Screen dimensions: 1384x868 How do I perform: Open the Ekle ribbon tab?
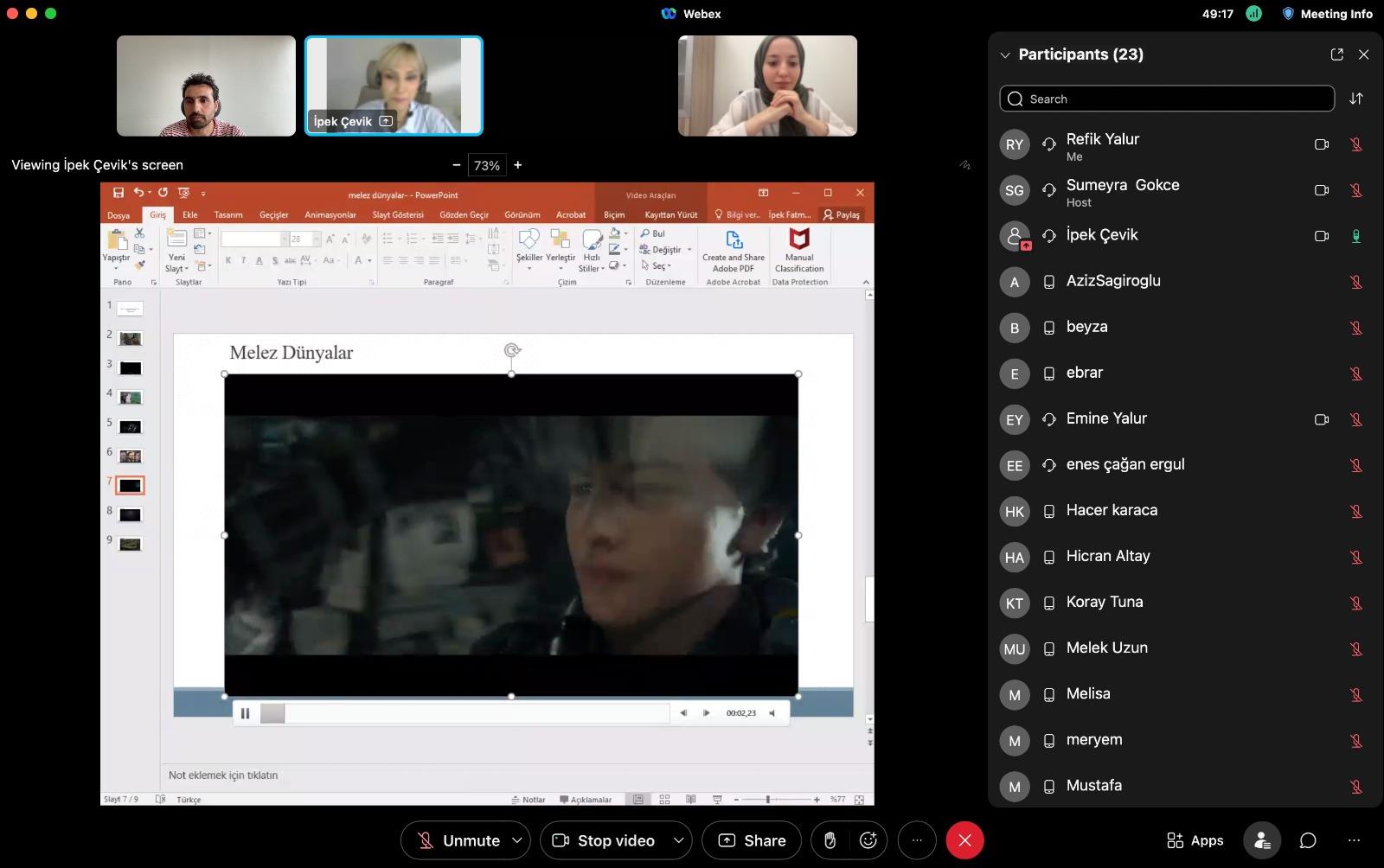coord(190,214)
